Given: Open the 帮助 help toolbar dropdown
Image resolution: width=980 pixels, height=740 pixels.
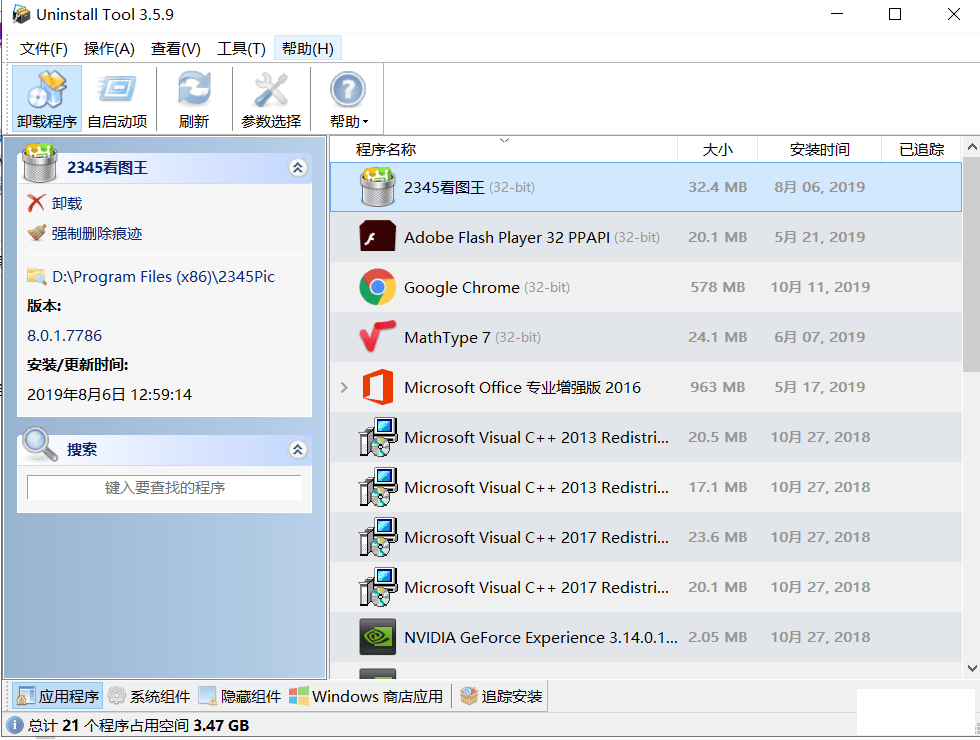Looking at the screenshot, I should pyautogui.click(x=348, y=98).
